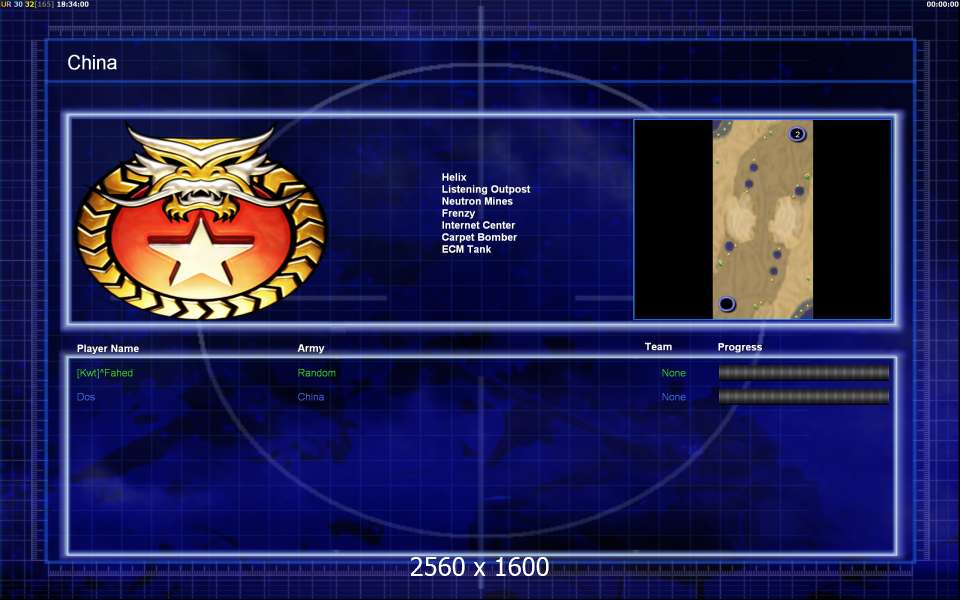Select the 'Carpet Bomber' text
Image resolution: width=960 pixels, height=600 pixels.
point(479,237)
